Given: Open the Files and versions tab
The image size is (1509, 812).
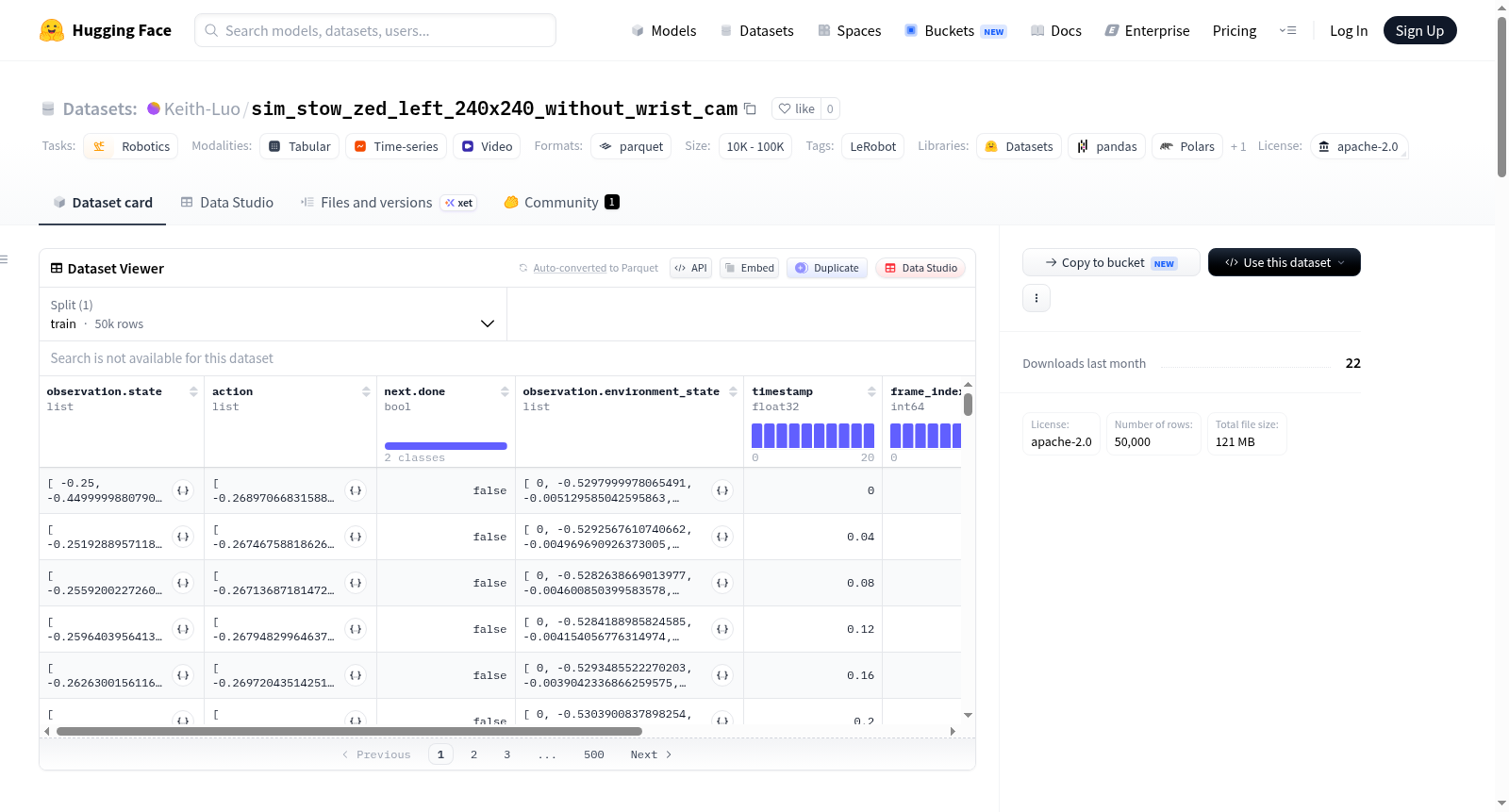Looking at the screenshot, I should pos(389,202).
